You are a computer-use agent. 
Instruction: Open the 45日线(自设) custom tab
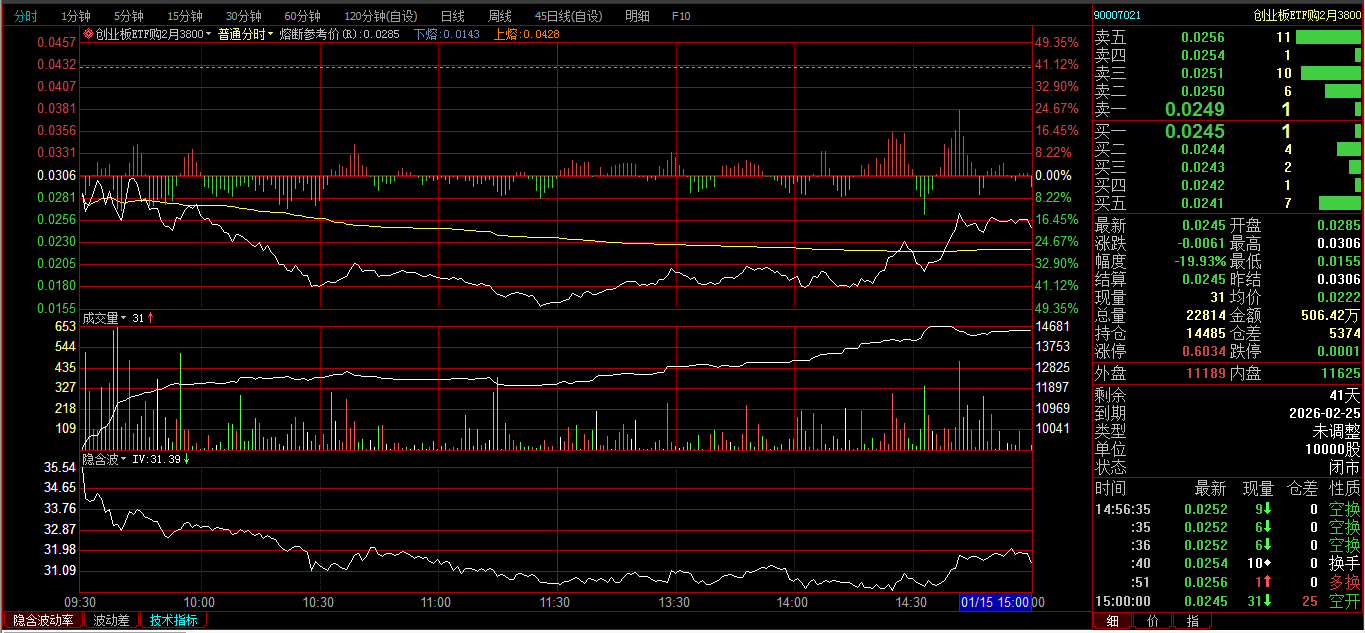[x=569, y=16]
